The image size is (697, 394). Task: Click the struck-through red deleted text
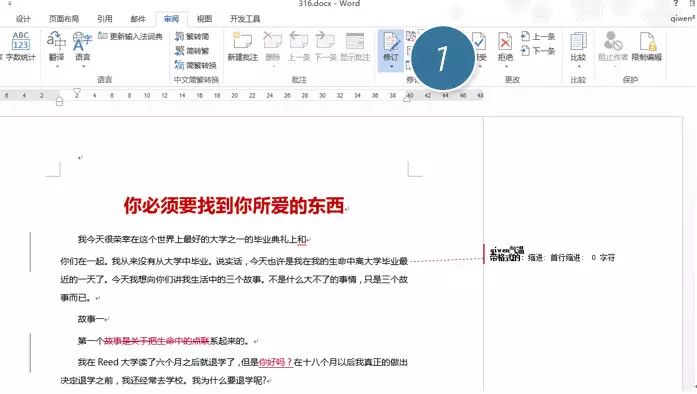[x=156, y=341]
